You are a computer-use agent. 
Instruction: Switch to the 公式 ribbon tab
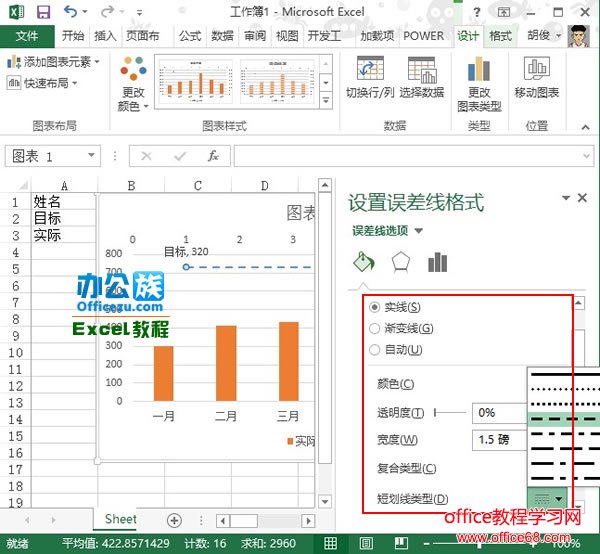tap(190, 36)
